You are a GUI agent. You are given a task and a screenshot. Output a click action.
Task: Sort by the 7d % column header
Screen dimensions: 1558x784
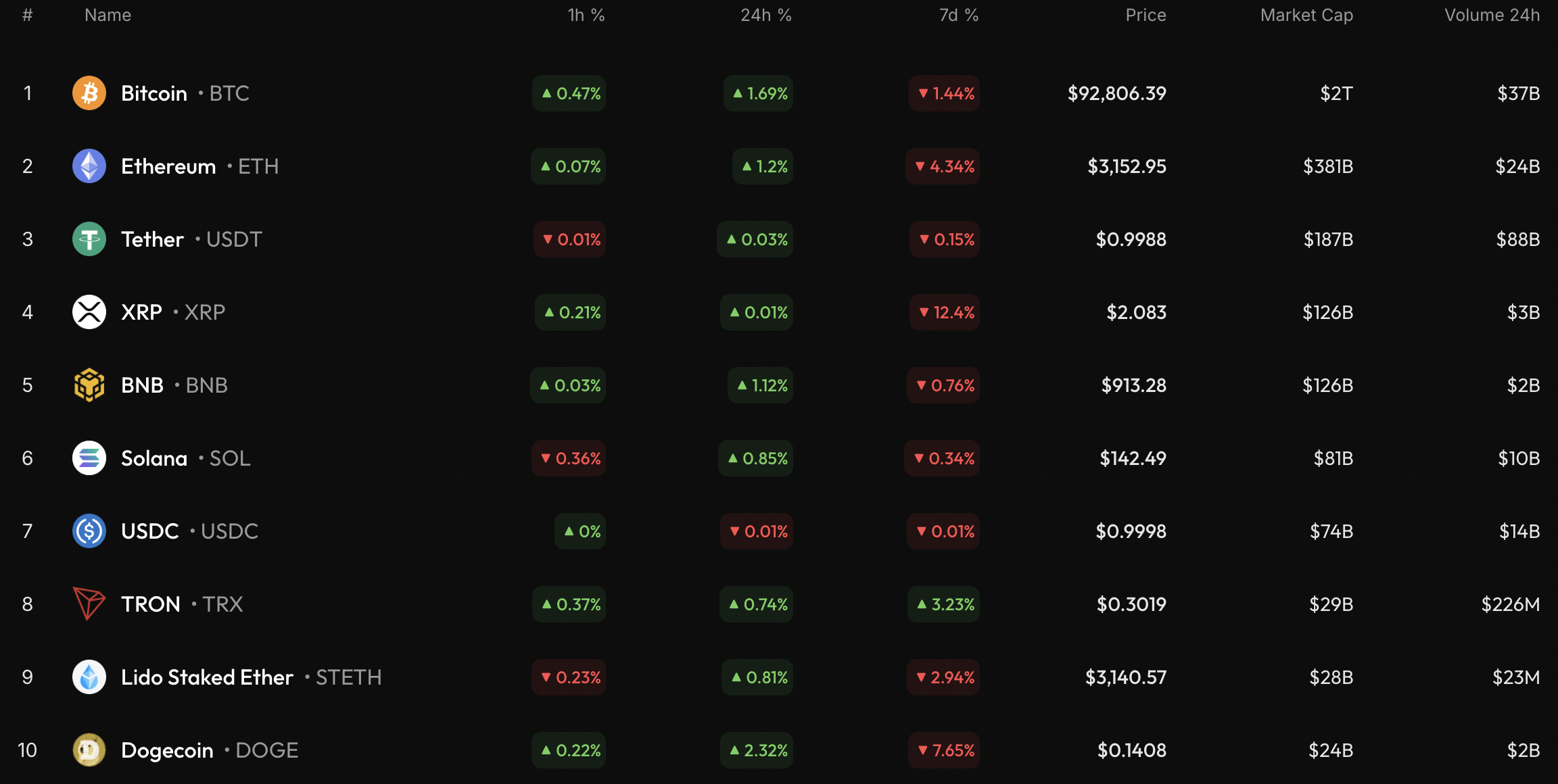tap(958, 15)
